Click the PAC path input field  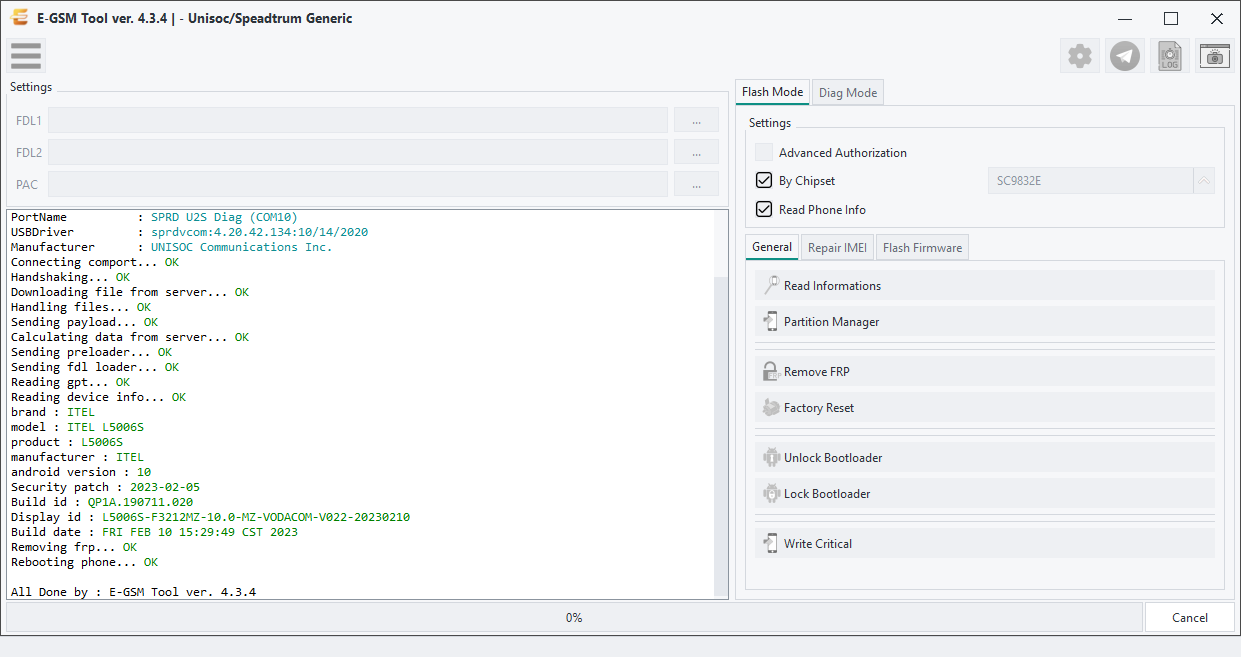[358, 184]
